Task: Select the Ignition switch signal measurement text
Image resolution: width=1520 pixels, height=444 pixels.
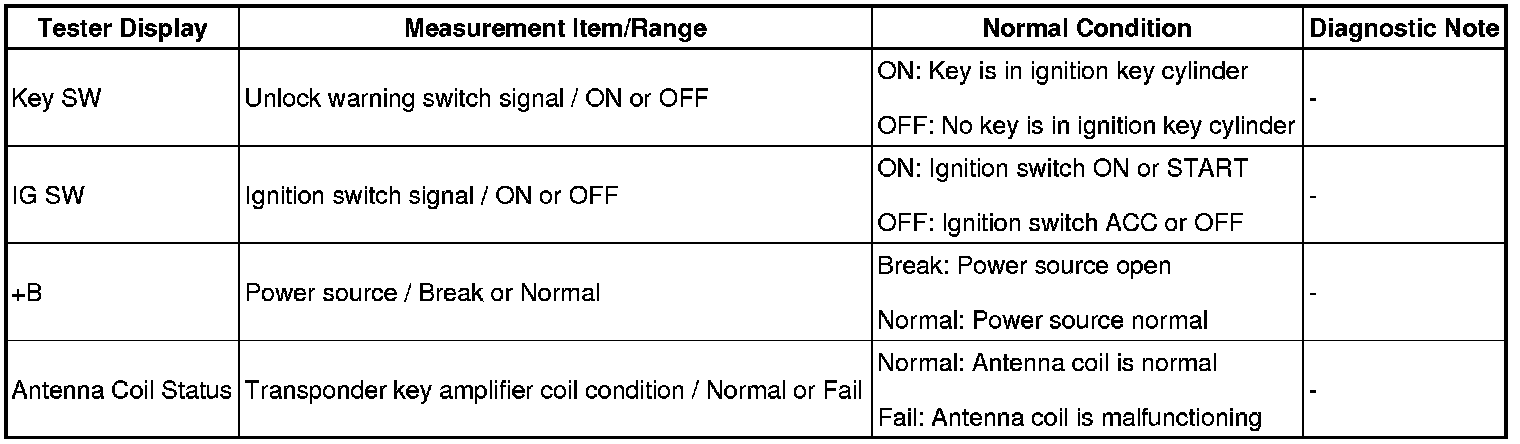Action: (x=431, y=196)
